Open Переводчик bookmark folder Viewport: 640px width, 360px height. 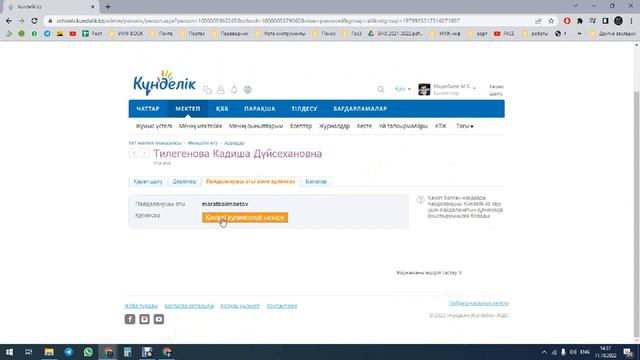(x=231, y=34)
